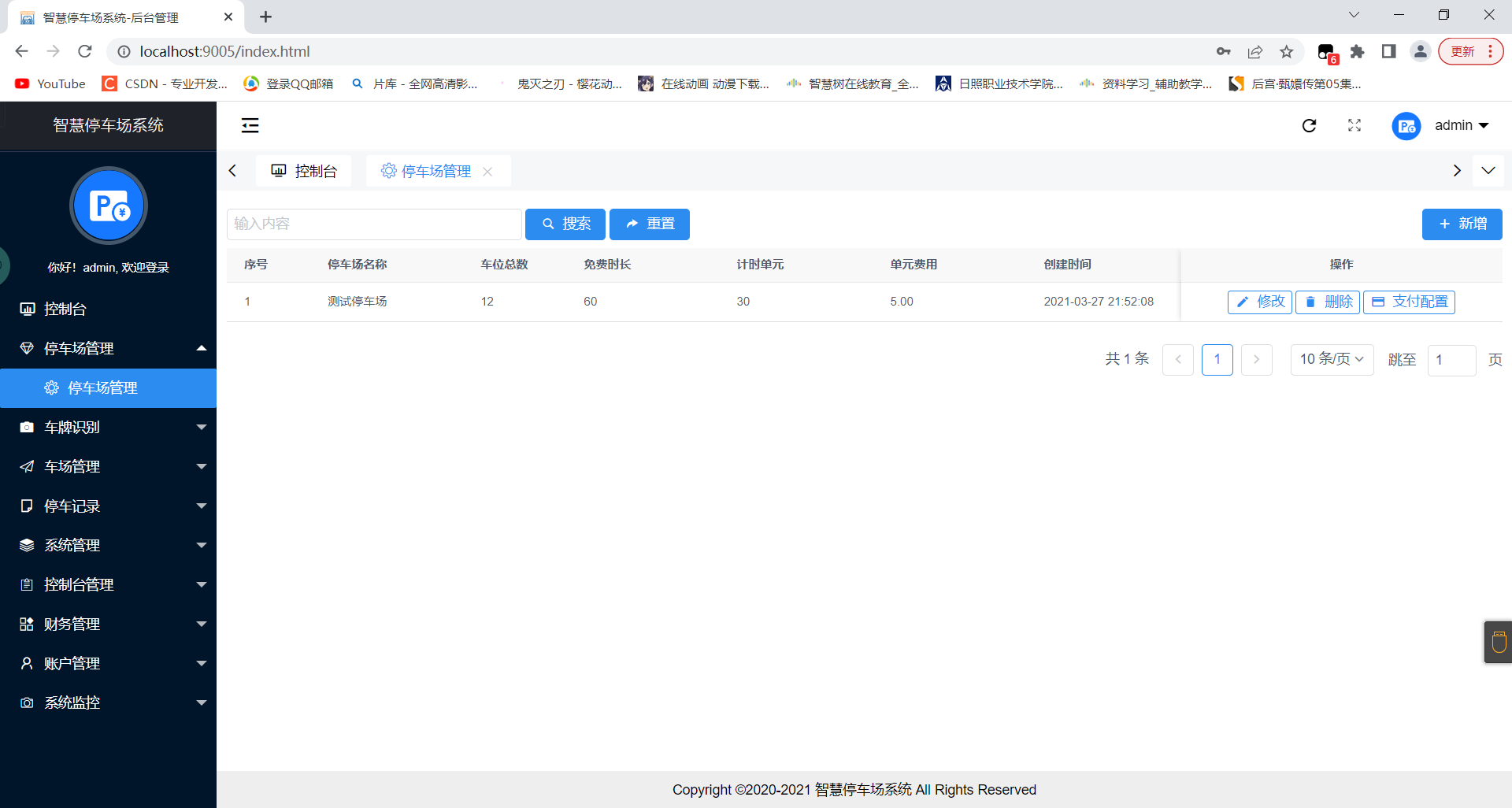Switch to the 控制台 tab
The height and width of the screenshot is (808, 1512).
[304, 171]
